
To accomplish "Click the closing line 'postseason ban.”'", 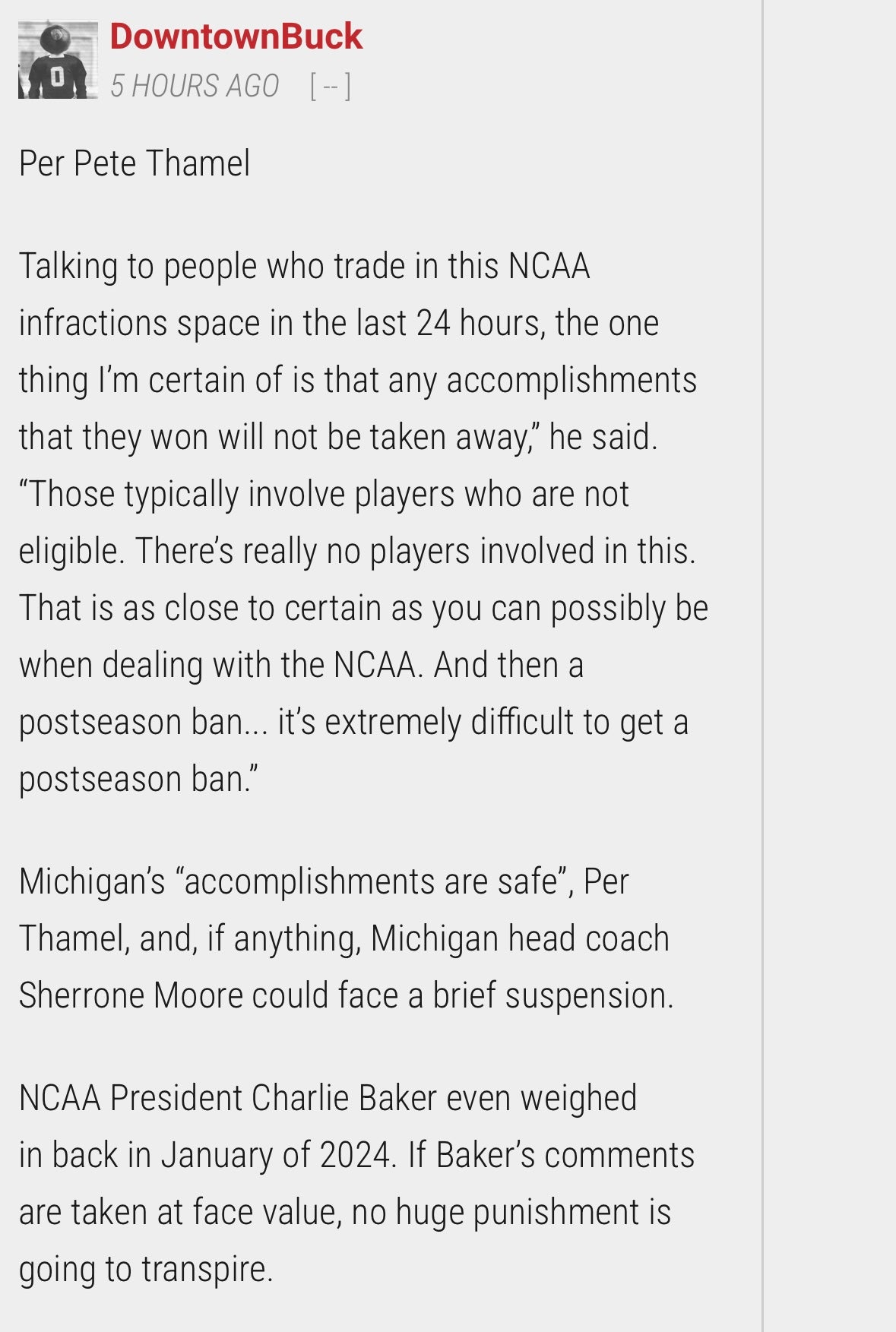I will point(138,779).
